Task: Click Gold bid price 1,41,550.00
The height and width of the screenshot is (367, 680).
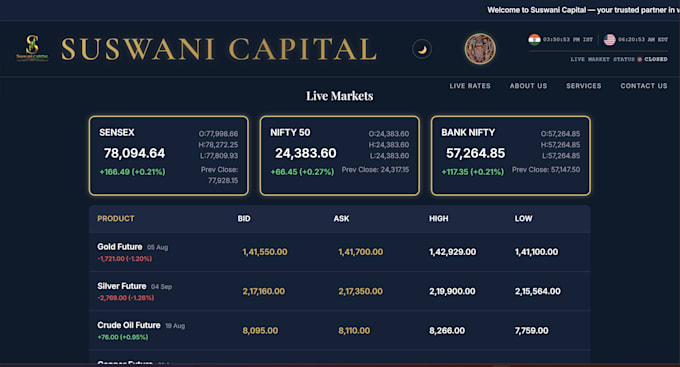Action: pos(265,252)
